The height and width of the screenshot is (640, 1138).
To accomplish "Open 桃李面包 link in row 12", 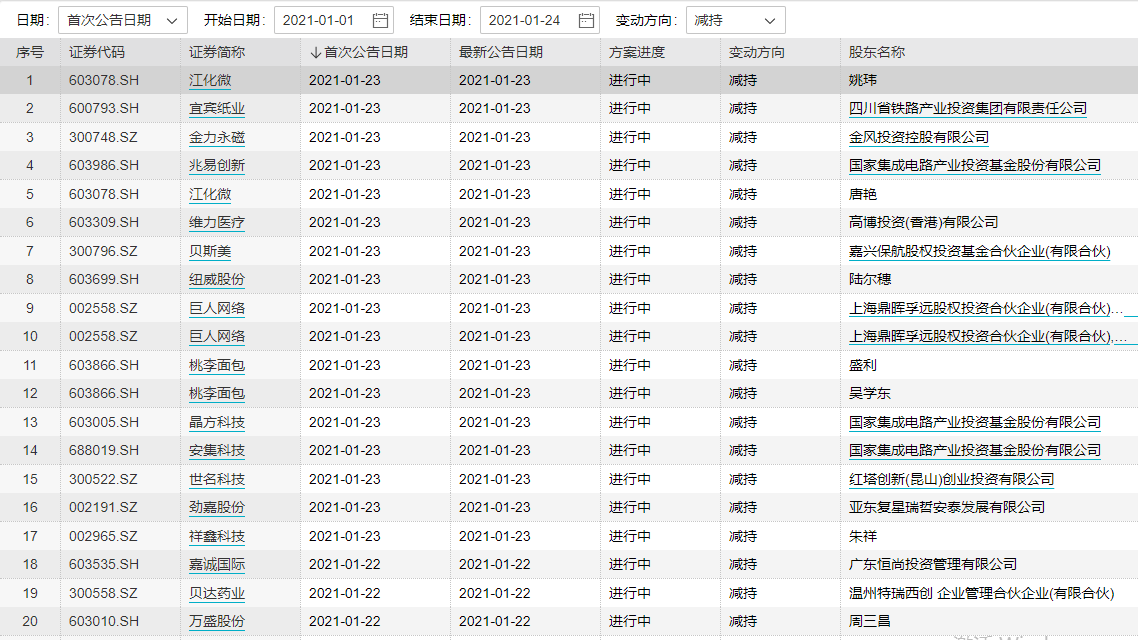I will point(217,393).
